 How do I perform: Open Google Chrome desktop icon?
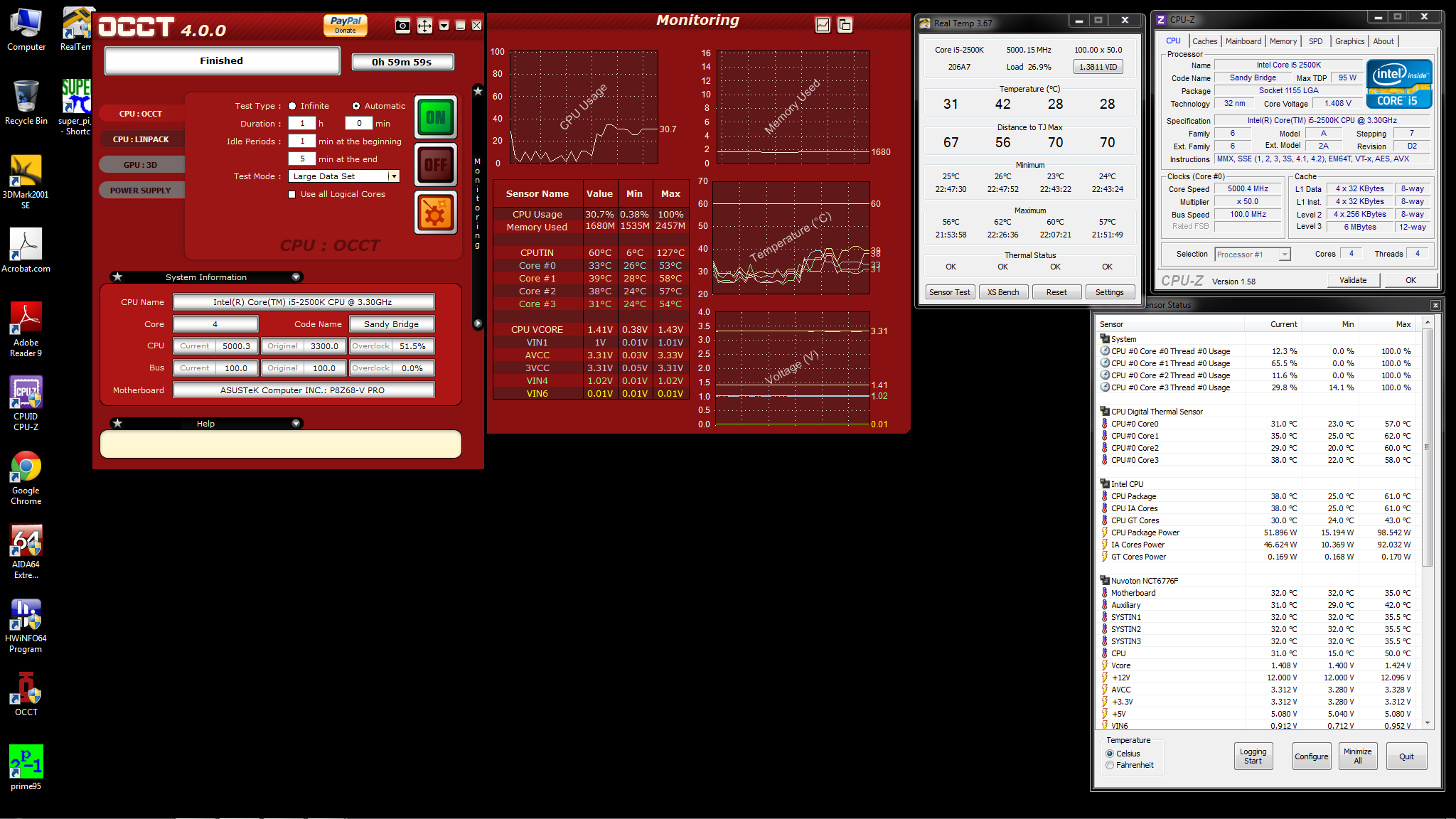(26, 478)
